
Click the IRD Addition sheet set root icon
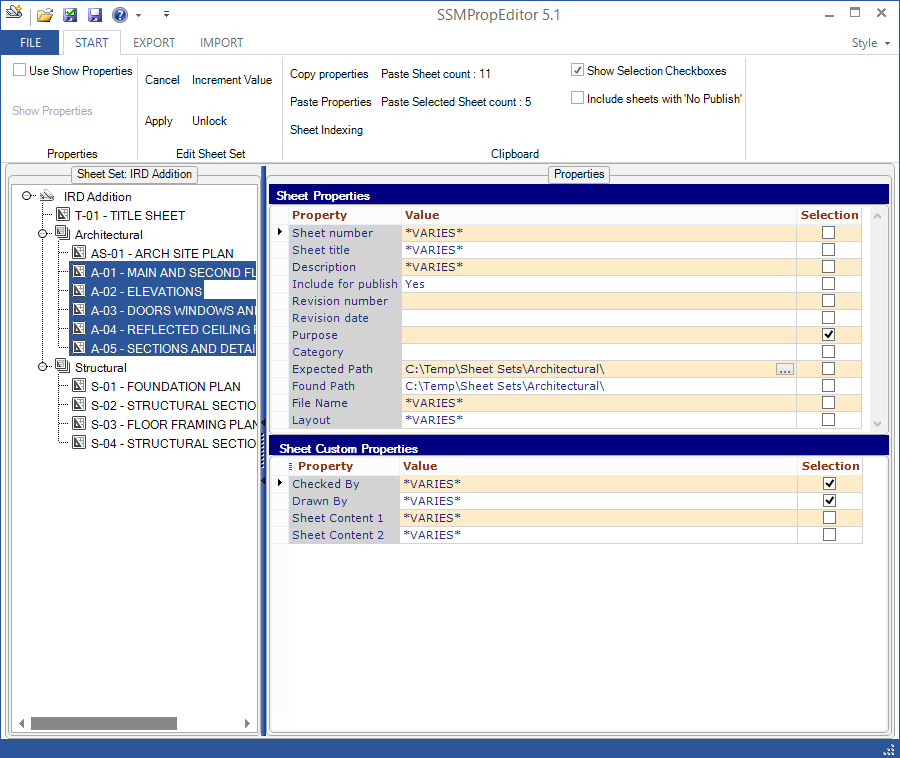click(47, 196)
